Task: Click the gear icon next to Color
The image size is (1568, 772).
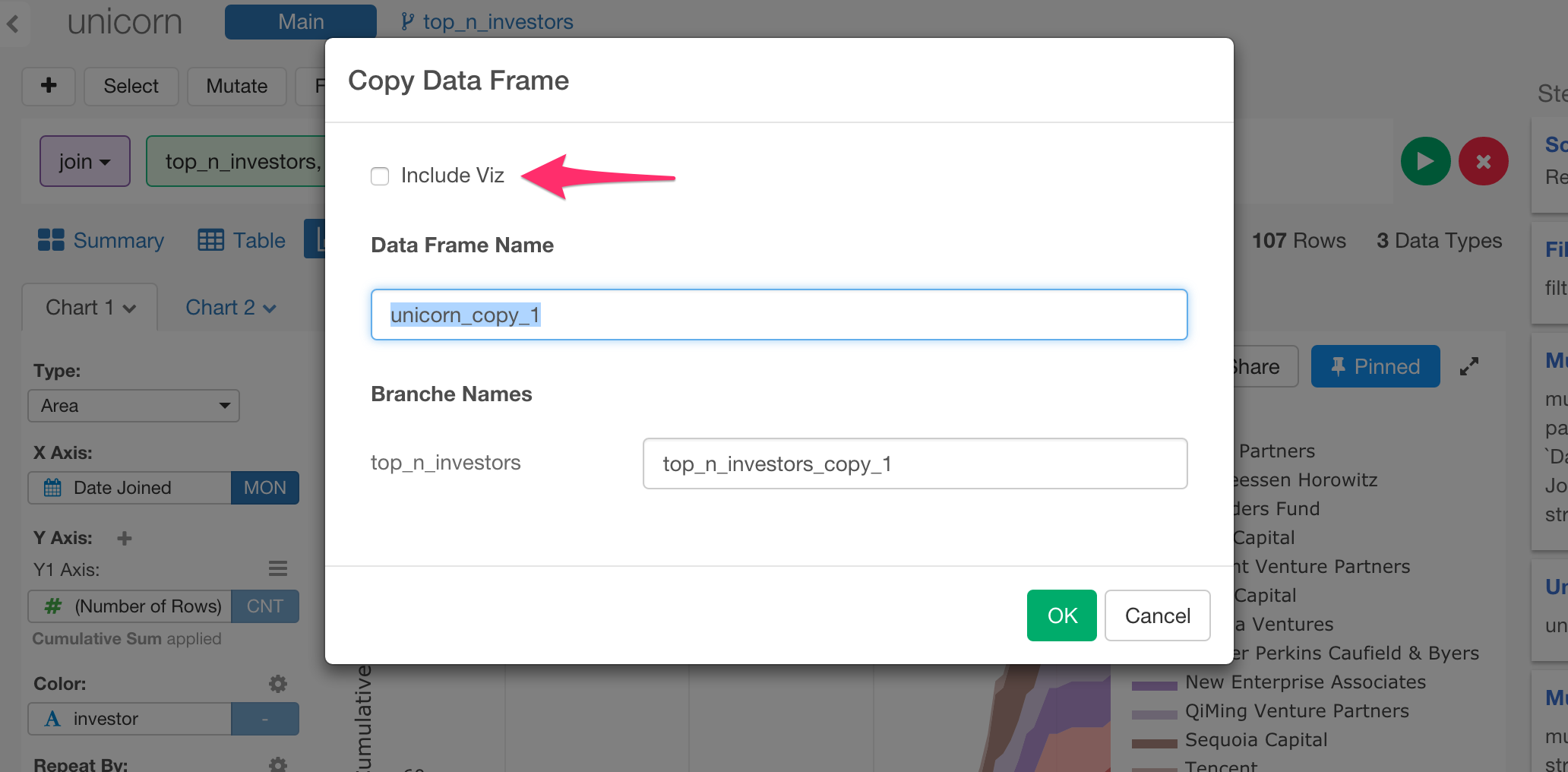Action: 277,683
